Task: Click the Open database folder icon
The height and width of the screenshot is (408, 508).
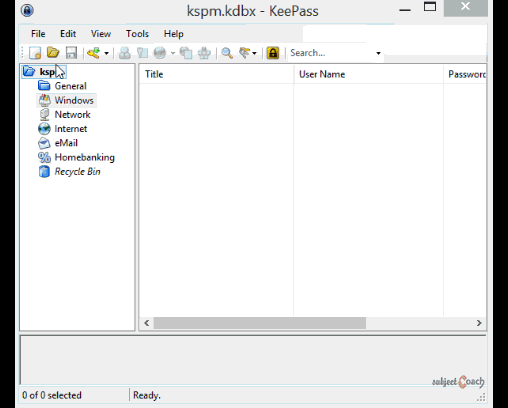Action: (x=53, y=53)
